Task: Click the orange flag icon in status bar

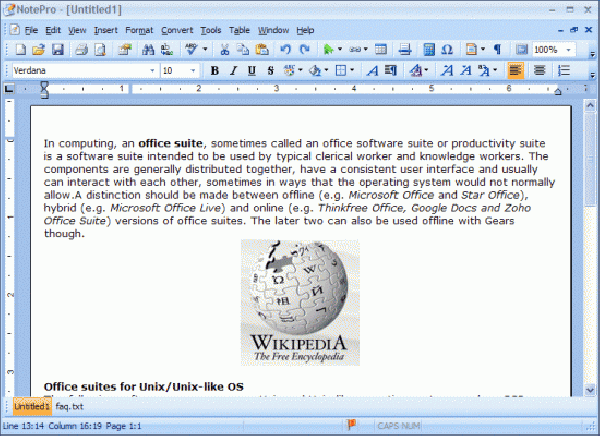Action: [x=351, y=425]
